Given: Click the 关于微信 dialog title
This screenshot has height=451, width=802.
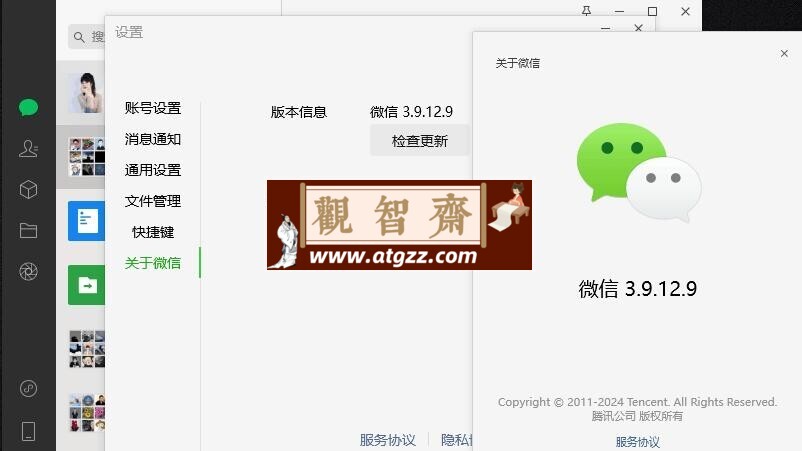Looking at the screenshot, I should (517, 63).
